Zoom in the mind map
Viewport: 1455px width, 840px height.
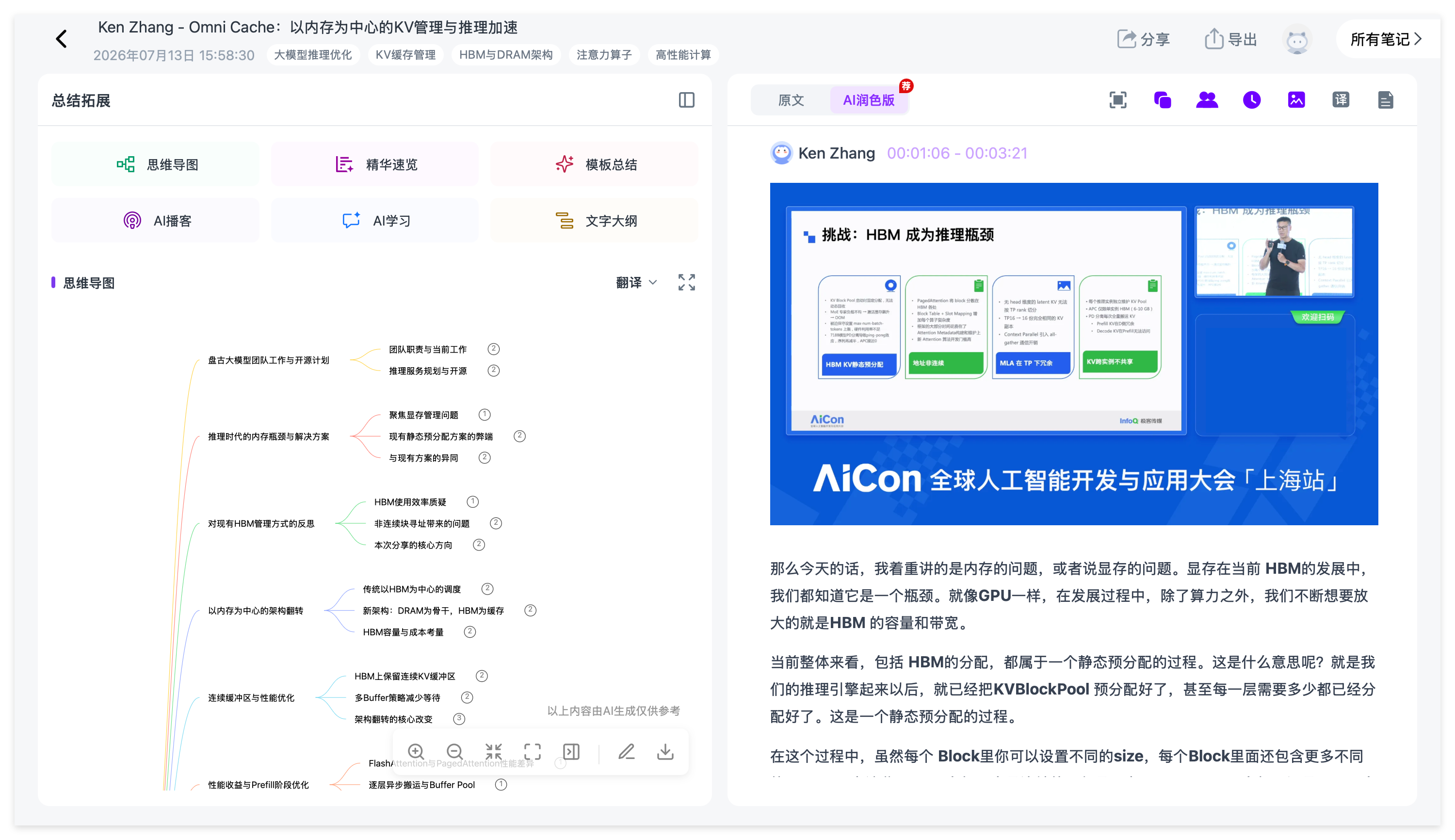pos(415,752)
